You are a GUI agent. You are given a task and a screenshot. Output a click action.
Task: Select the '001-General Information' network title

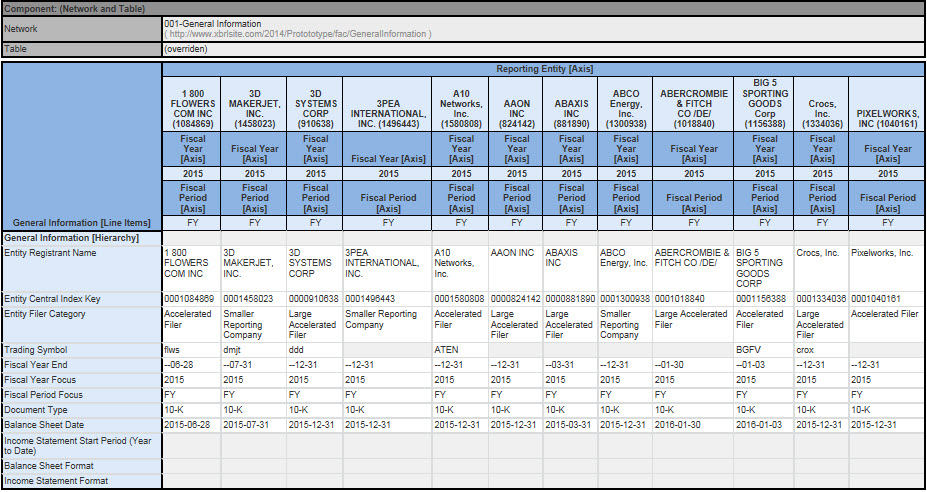coord(213,24)
